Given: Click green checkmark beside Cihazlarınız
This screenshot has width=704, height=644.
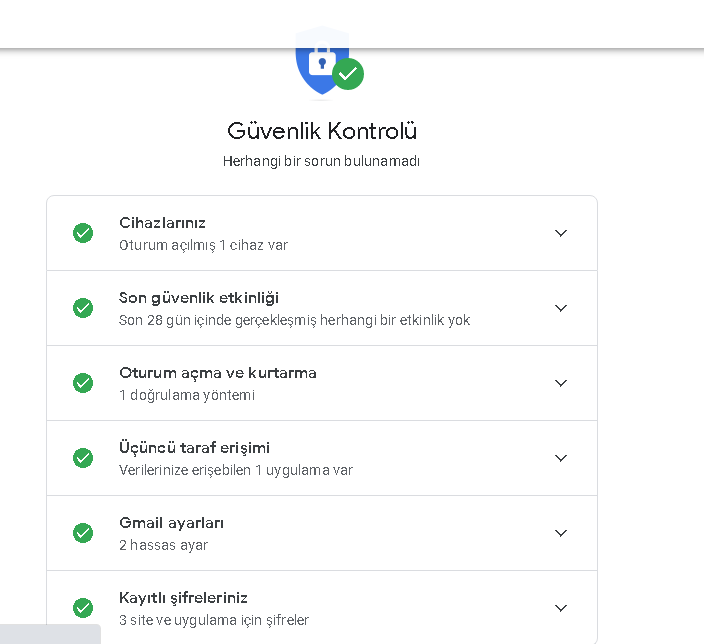Looking at the screenshot, I should (x=83, y=233).
